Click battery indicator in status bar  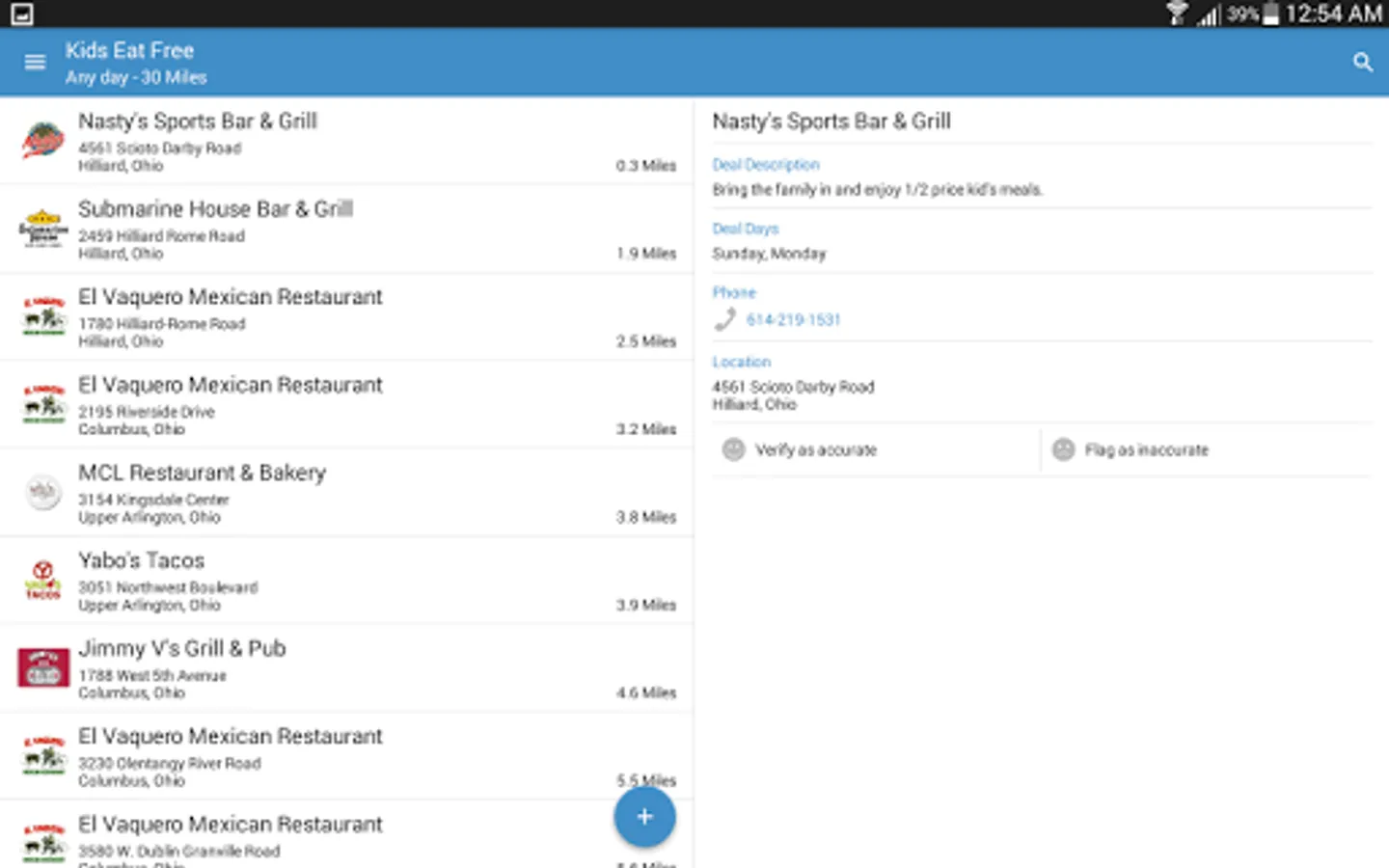tap(1270, 14)
